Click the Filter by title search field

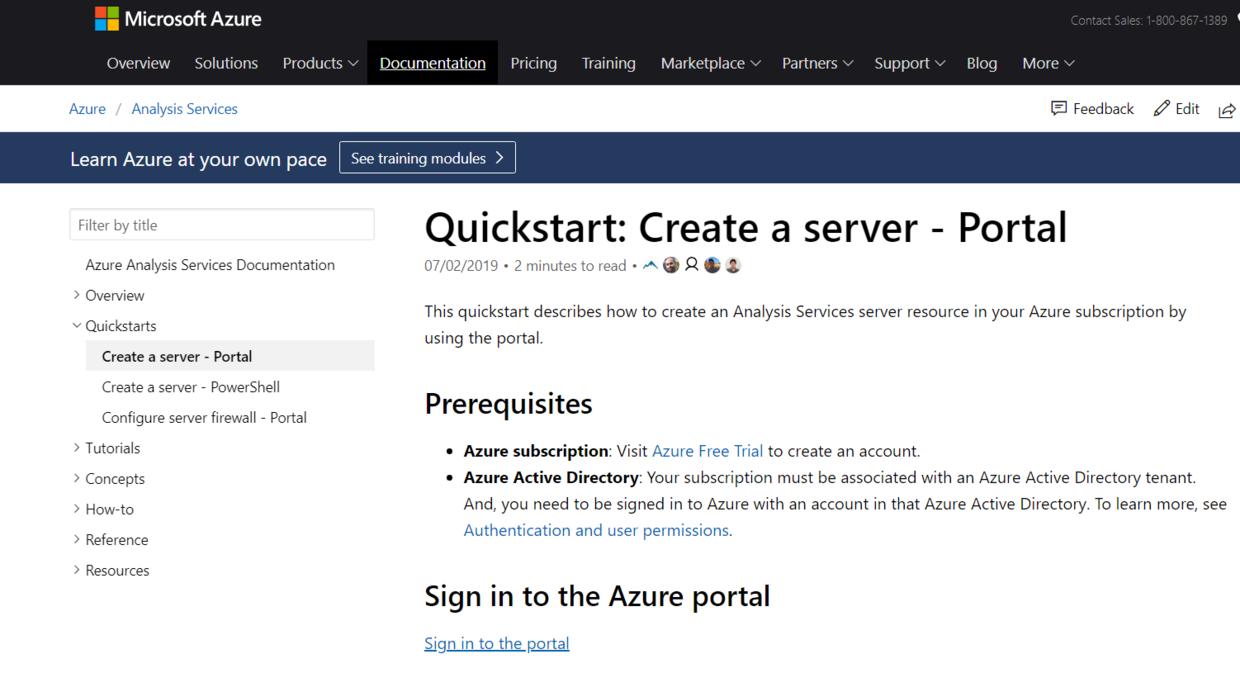222,224
